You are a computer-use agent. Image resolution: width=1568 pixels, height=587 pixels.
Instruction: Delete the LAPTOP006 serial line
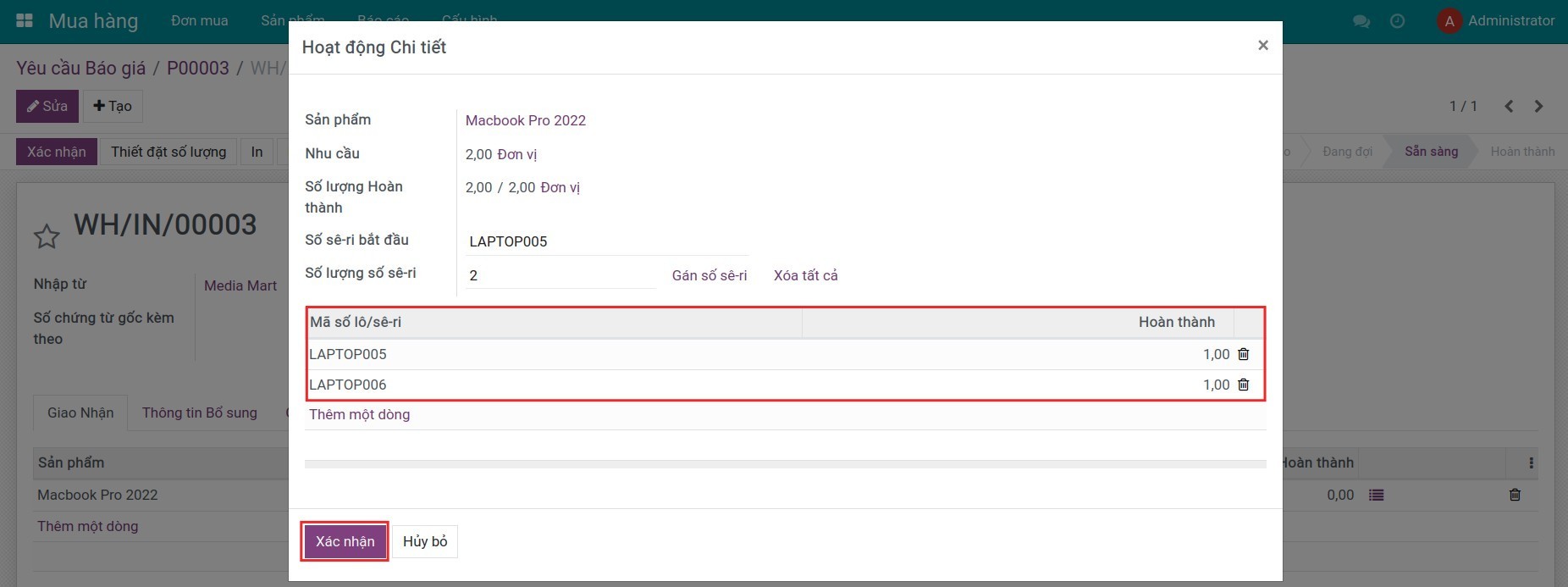[x=1243, y=385]
